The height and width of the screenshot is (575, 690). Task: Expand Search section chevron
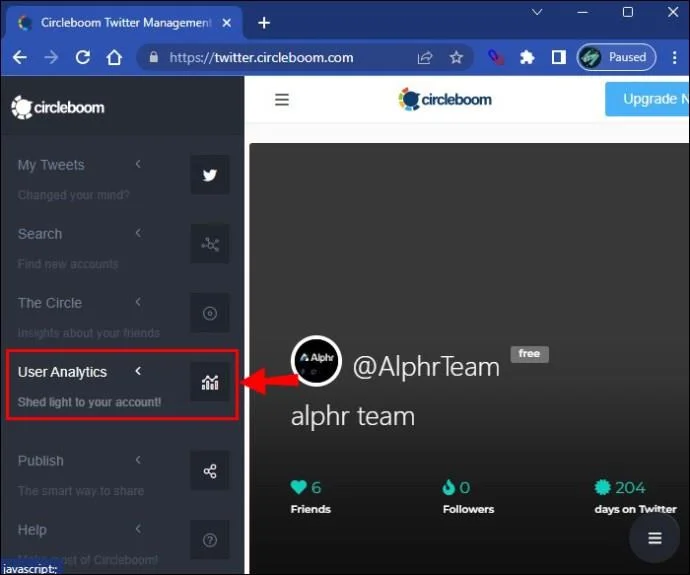[138, 233]
